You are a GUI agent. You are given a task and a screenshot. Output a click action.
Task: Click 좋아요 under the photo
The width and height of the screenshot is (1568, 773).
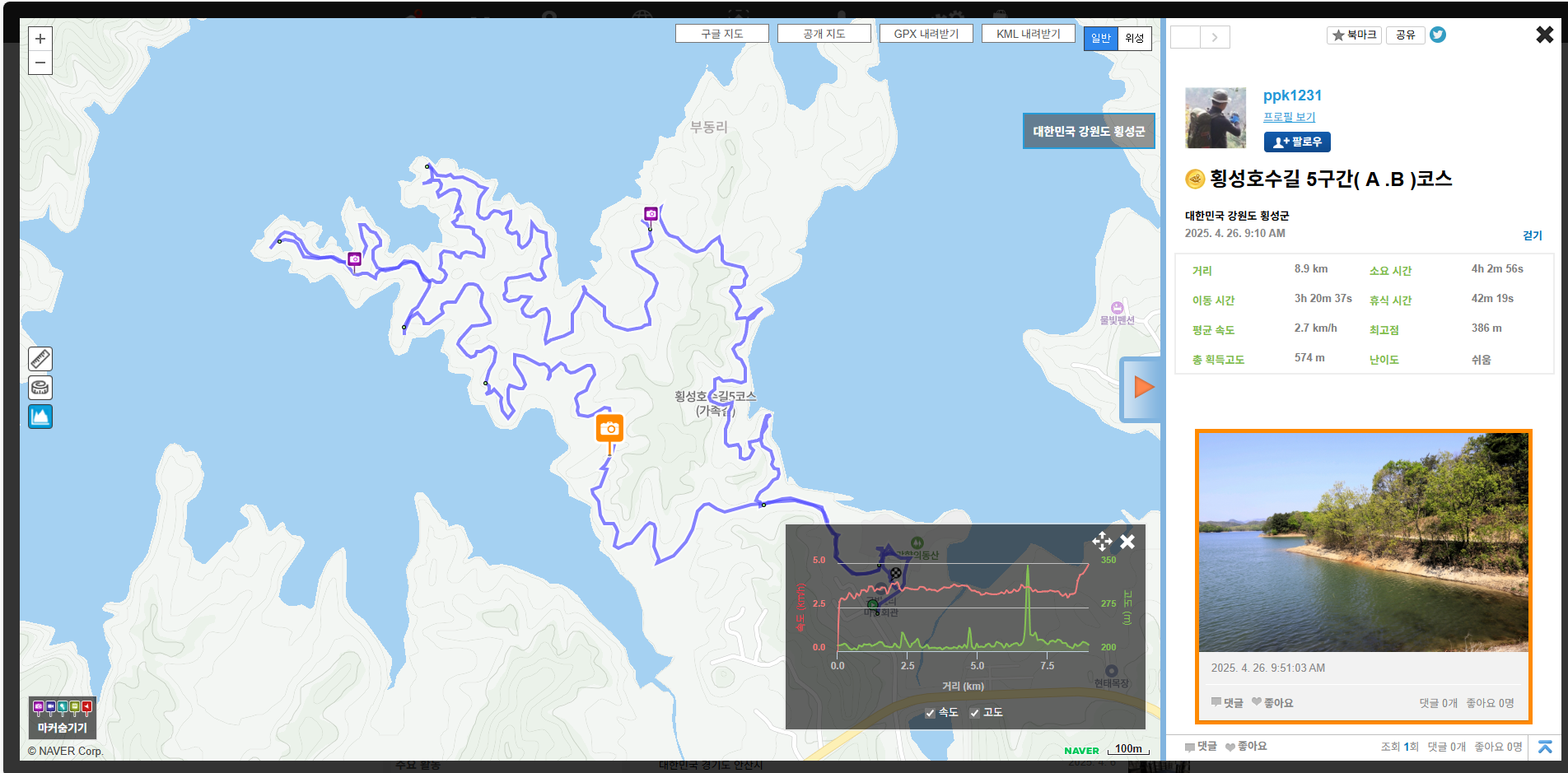[1272, 703]
